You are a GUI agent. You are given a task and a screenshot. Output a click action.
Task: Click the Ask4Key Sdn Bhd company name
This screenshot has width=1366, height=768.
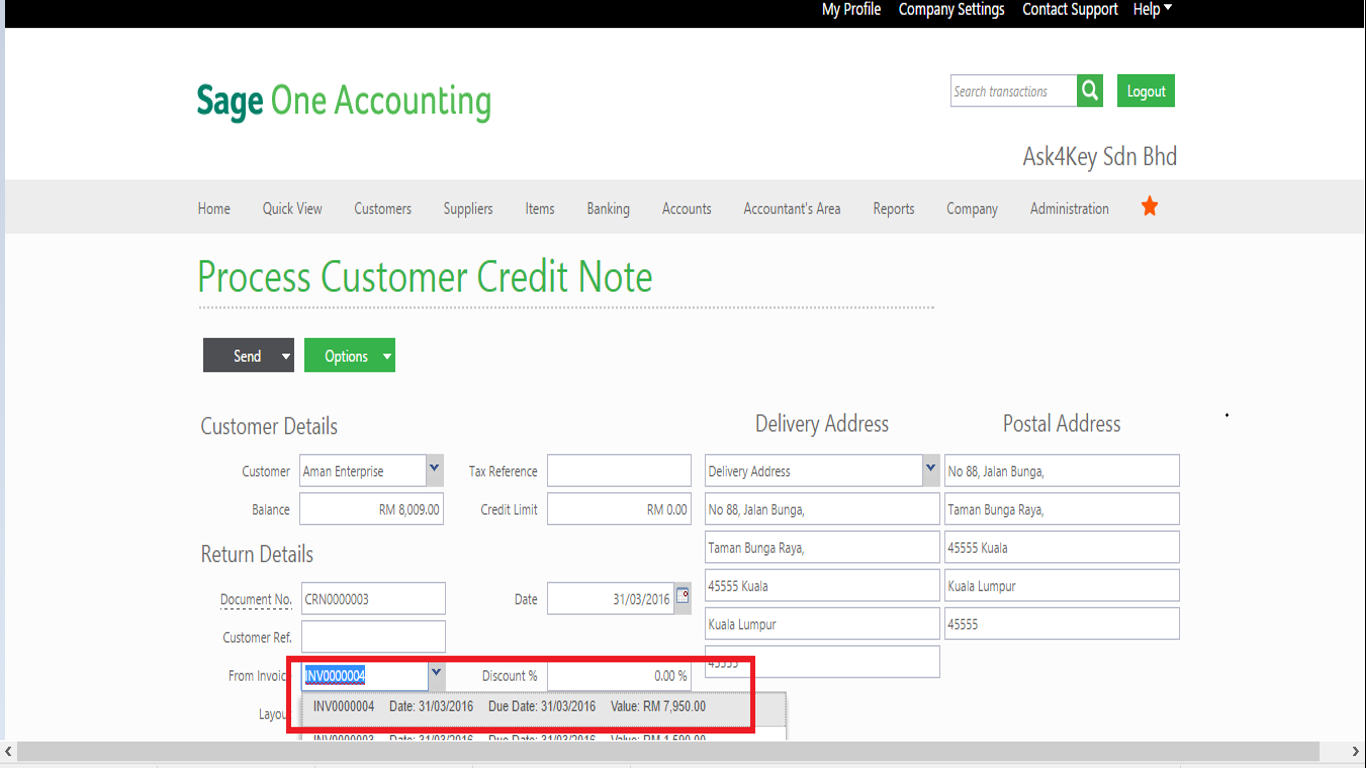1100,157
